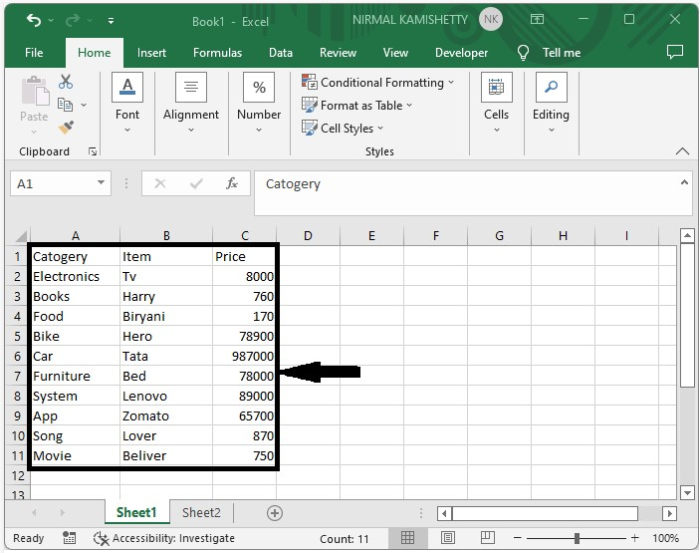Screen dimensions: 700x553
Task: Open Accessibility: Investigate status
Action: 164,538
